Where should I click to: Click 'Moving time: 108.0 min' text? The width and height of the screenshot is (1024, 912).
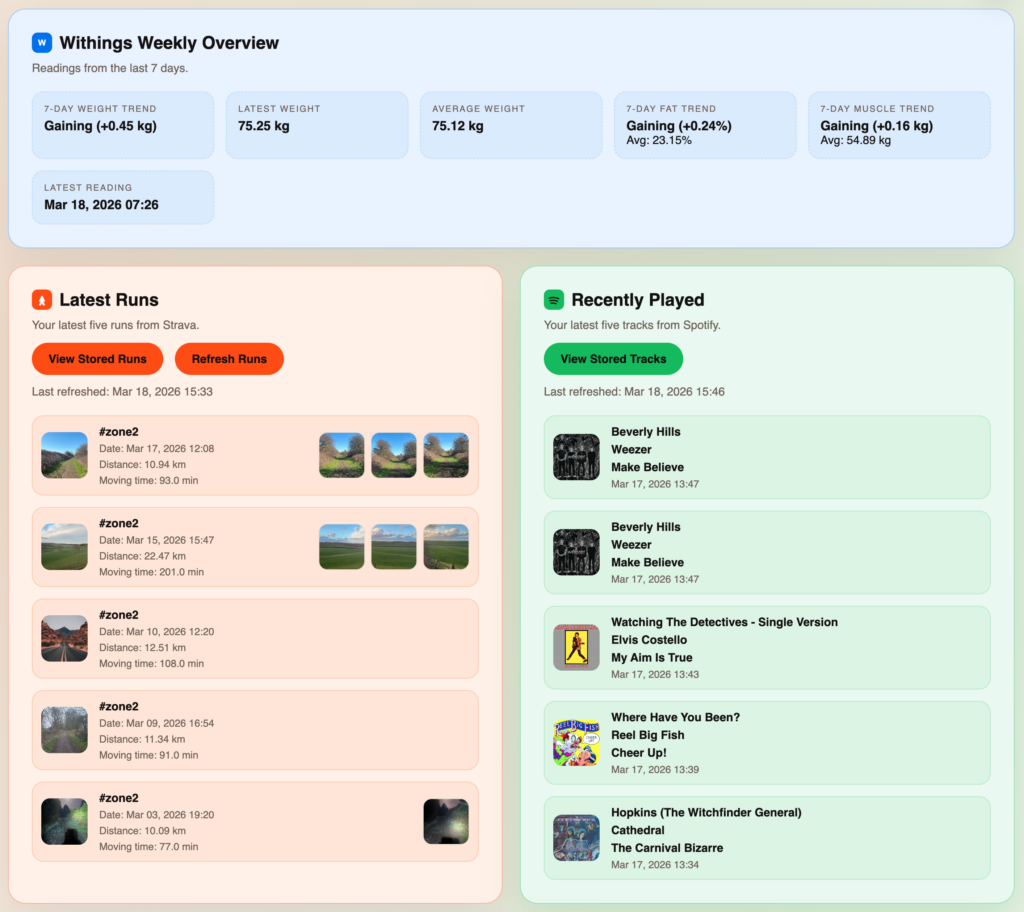pyautogui.click(x=152, y=664)
